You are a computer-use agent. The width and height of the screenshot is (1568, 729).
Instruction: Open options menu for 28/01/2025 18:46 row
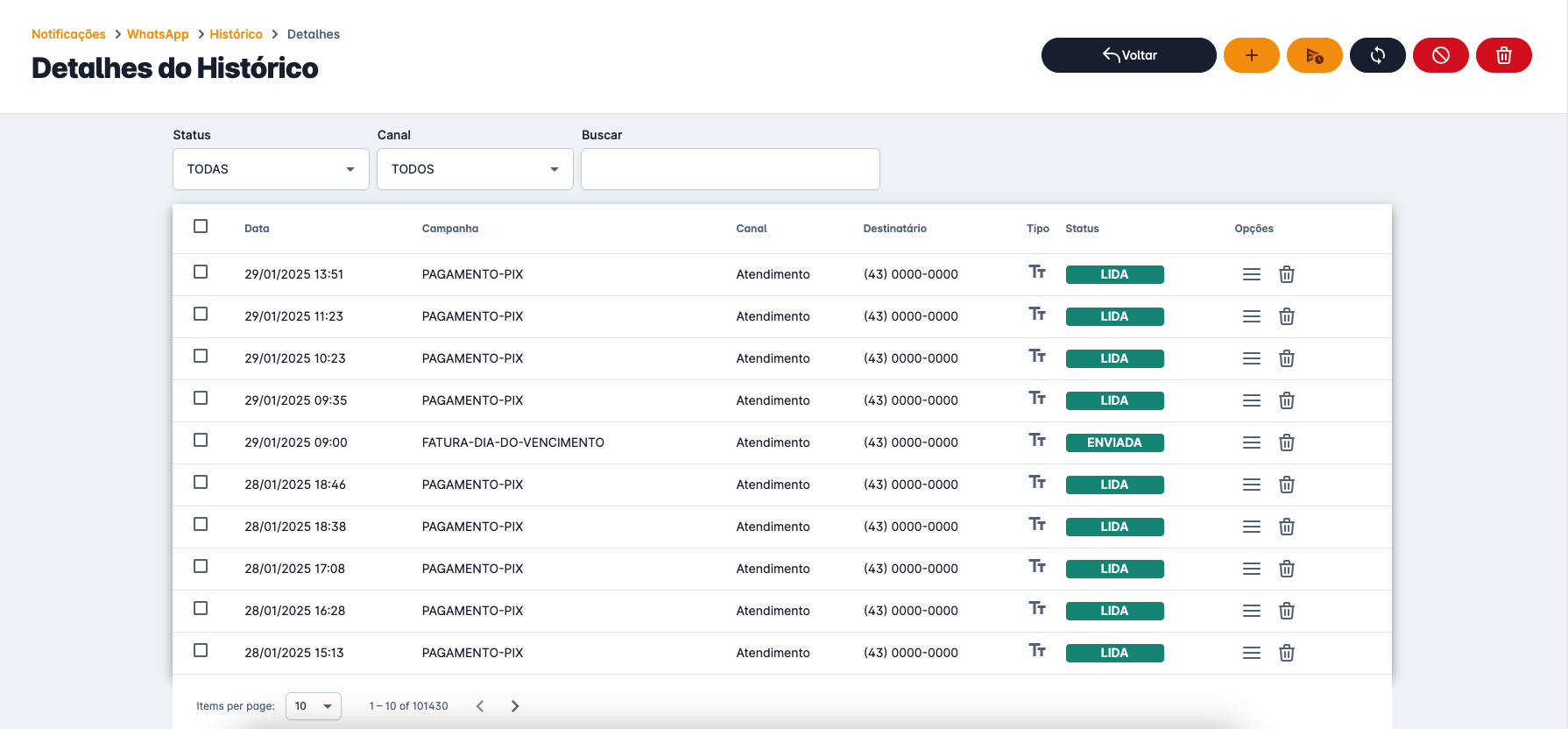1251,485
